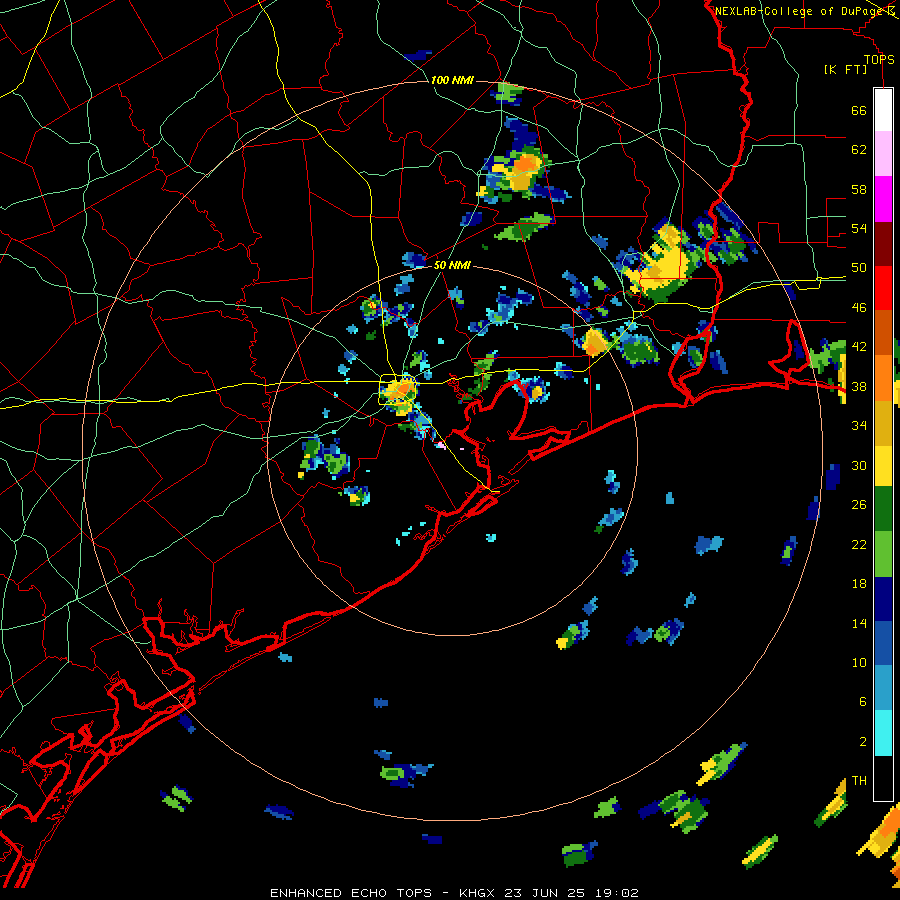Select the sky blue 6 kft swatch
The width and height of the screenshot is (900, 900).
(x=883, y=688)
